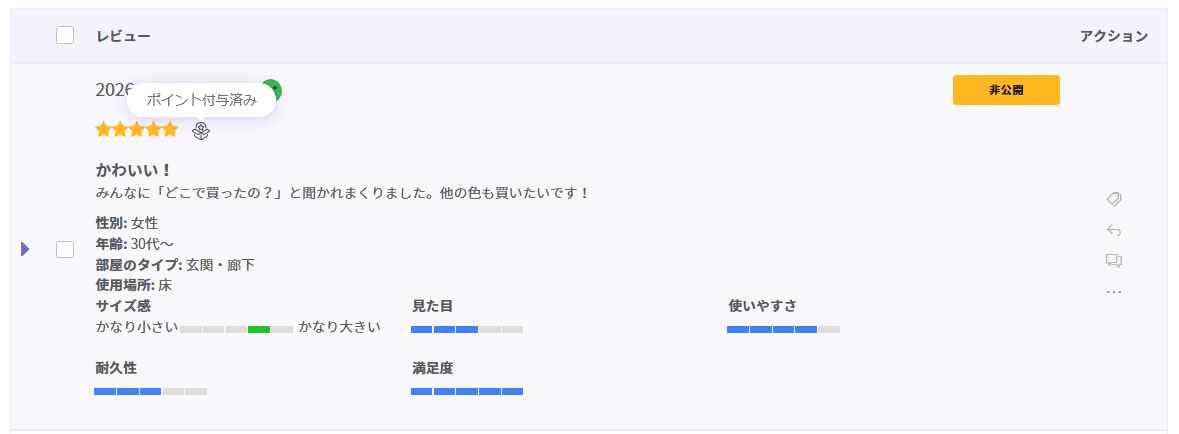Click the reply arrow icon
This screenshot has height=434, width=1179.
tap(1114, 230)
